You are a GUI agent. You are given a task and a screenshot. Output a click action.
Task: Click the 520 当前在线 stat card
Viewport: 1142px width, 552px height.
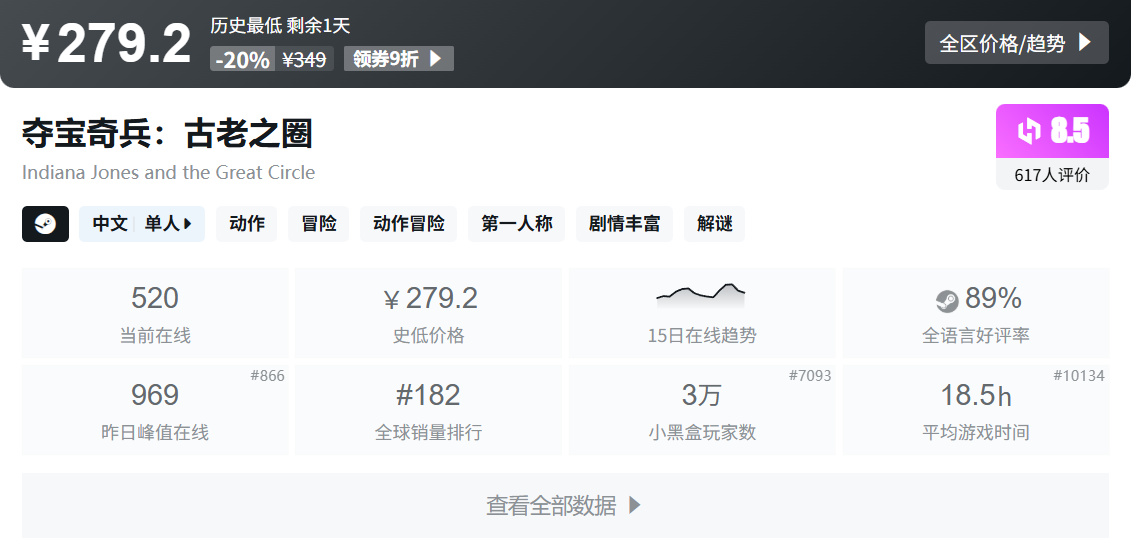pyautogui.click(x=154, y=313)
